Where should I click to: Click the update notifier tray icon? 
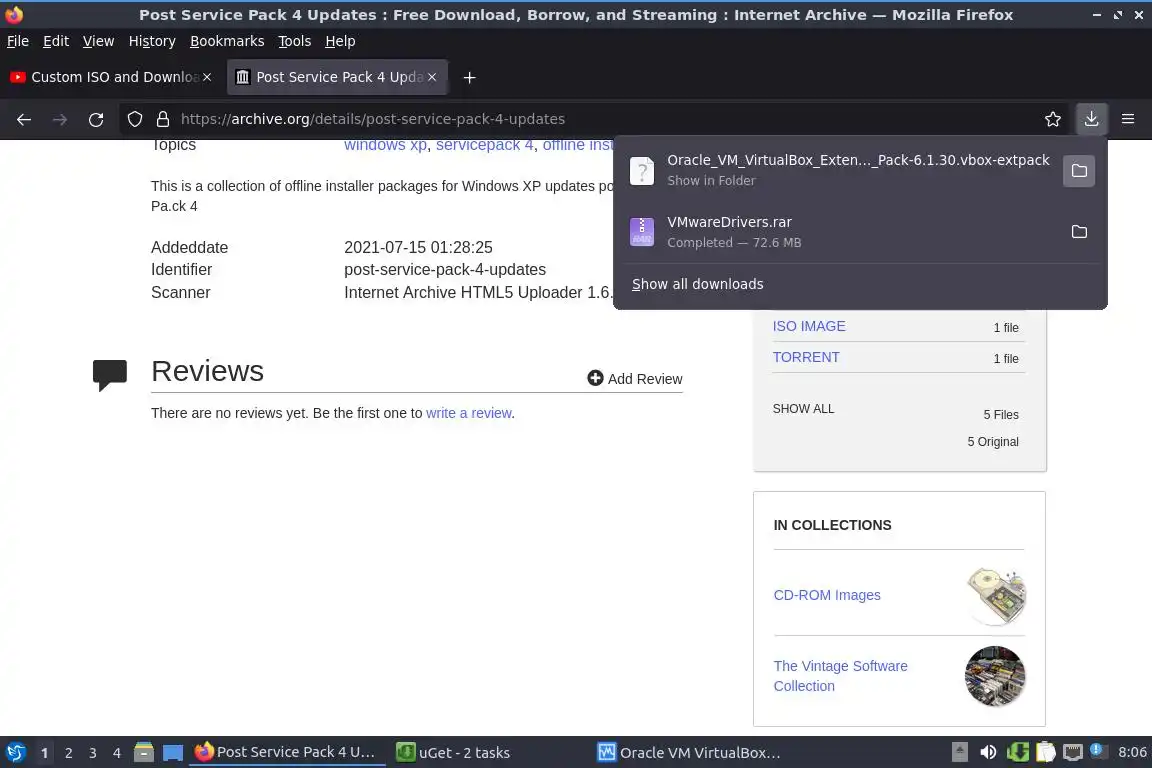(x=1098, y=750)
